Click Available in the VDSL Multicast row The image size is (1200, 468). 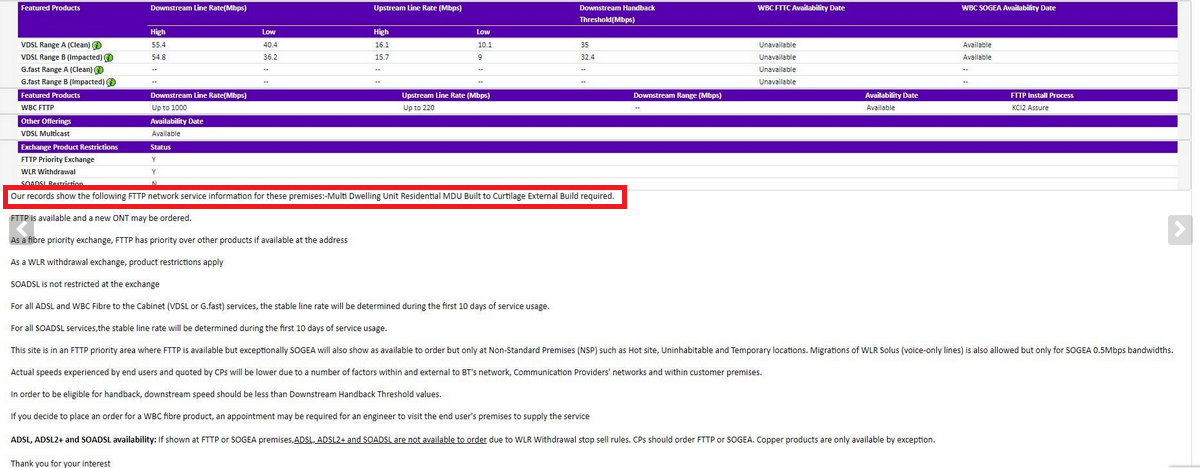point(165,133)
